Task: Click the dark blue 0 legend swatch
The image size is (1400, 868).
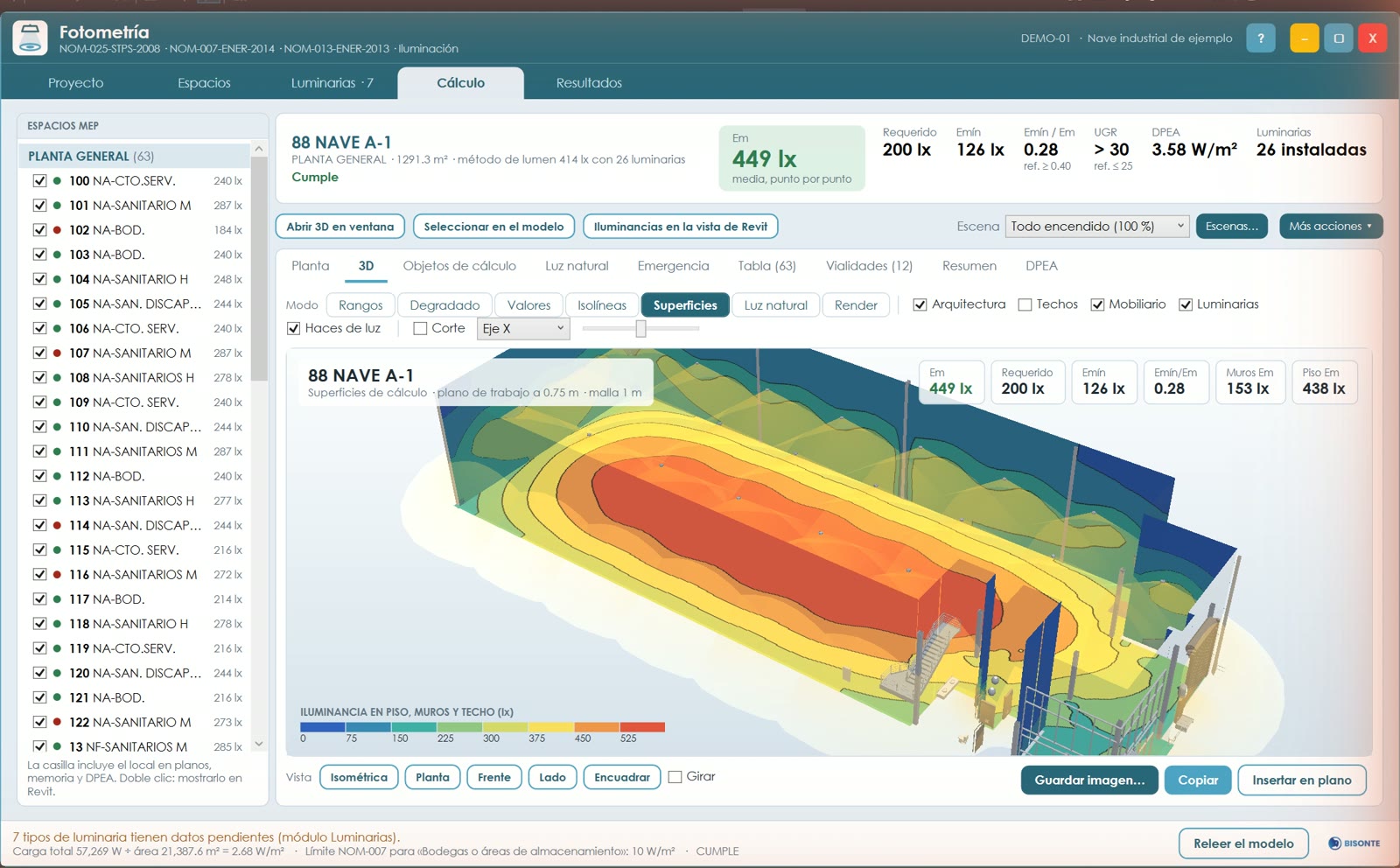Action: pos(323,726)
